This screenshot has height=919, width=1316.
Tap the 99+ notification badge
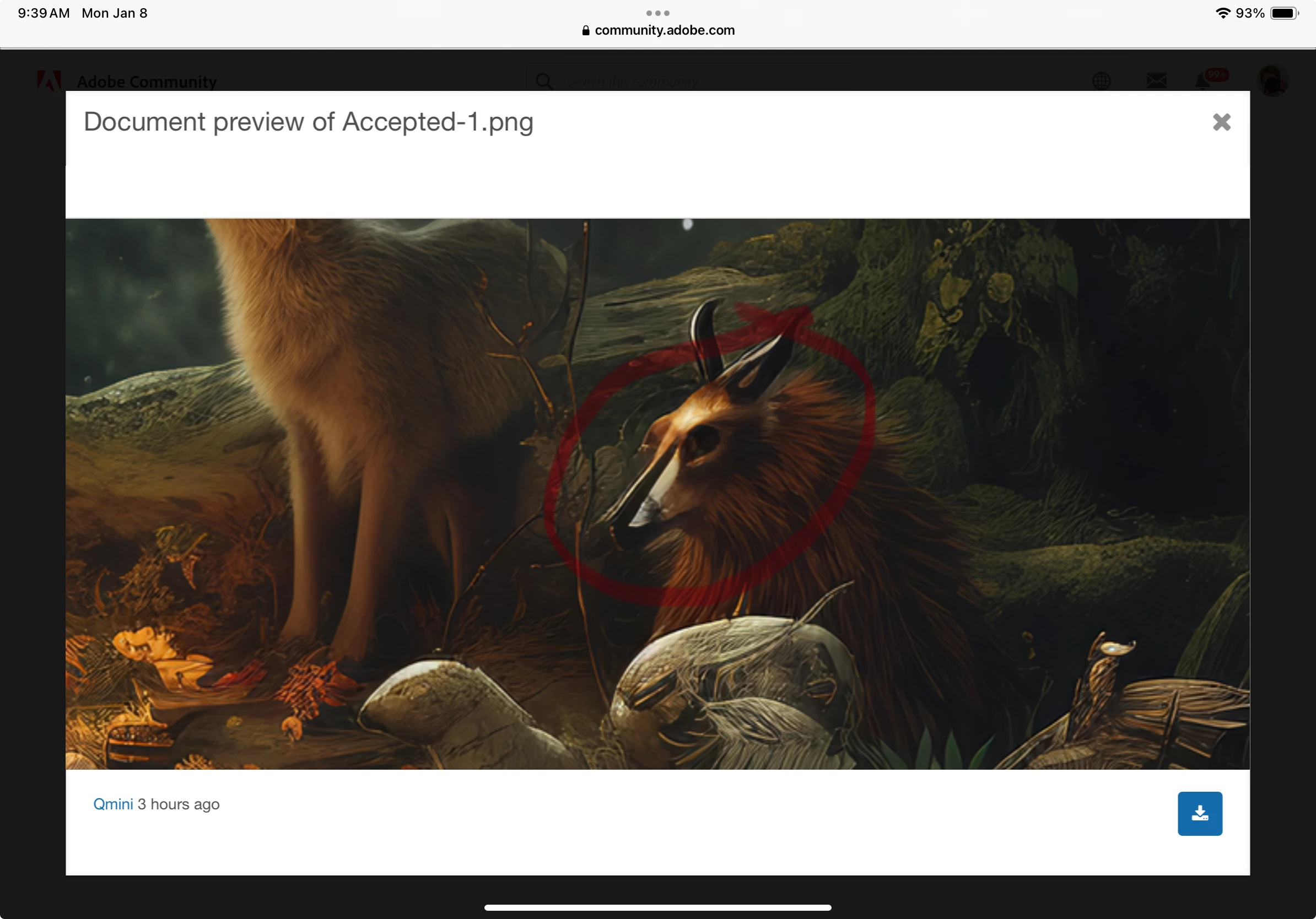[1216, 74]
